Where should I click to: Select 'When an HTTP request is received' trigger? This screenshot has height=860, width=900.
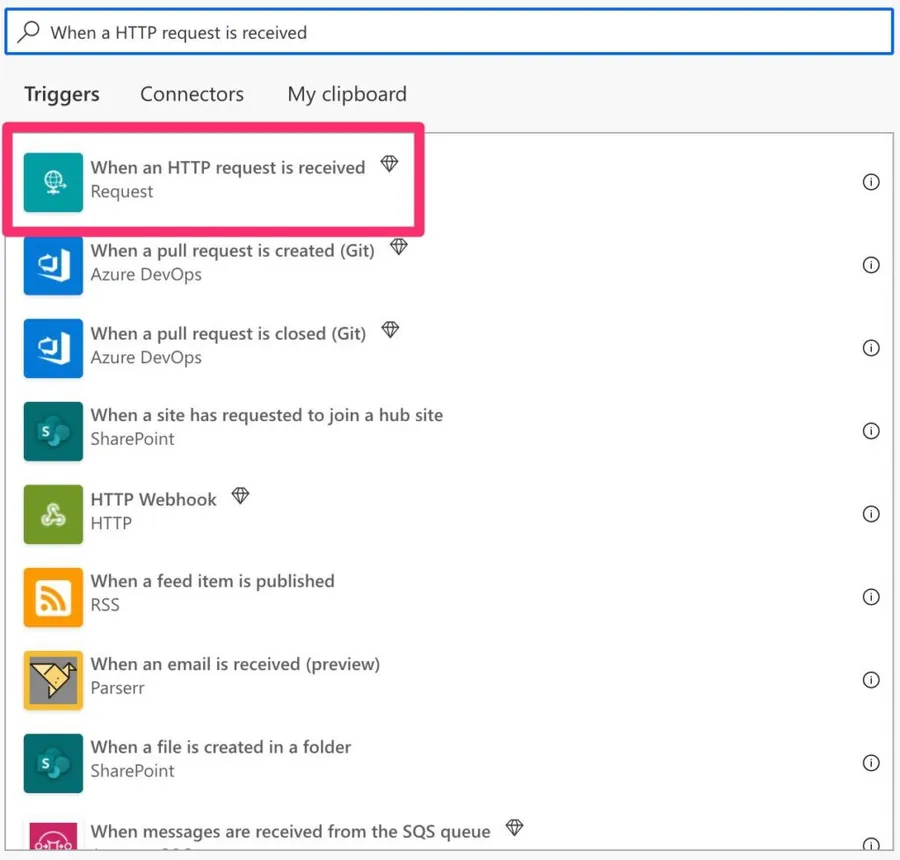coord(228,168)
